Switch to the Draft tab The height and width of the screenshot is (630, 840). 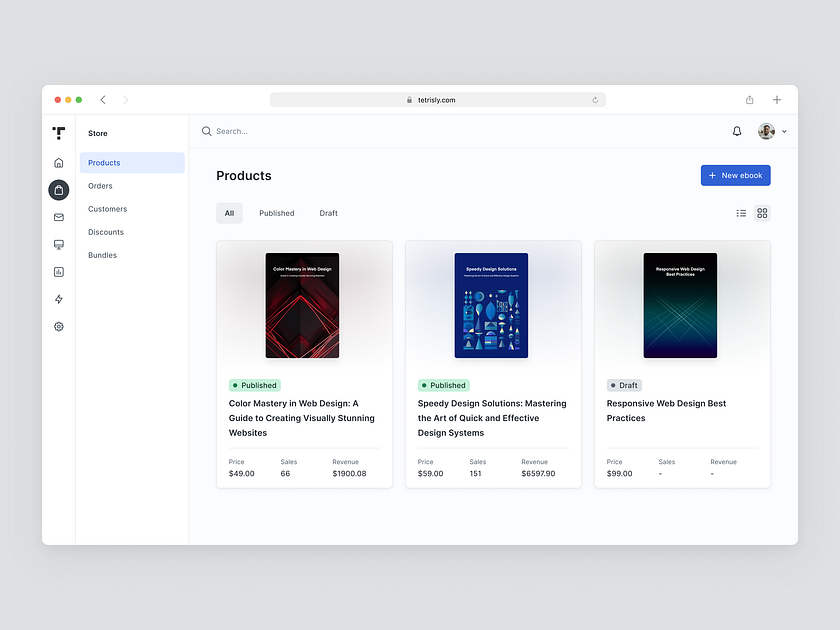click(x=328, y=213)
